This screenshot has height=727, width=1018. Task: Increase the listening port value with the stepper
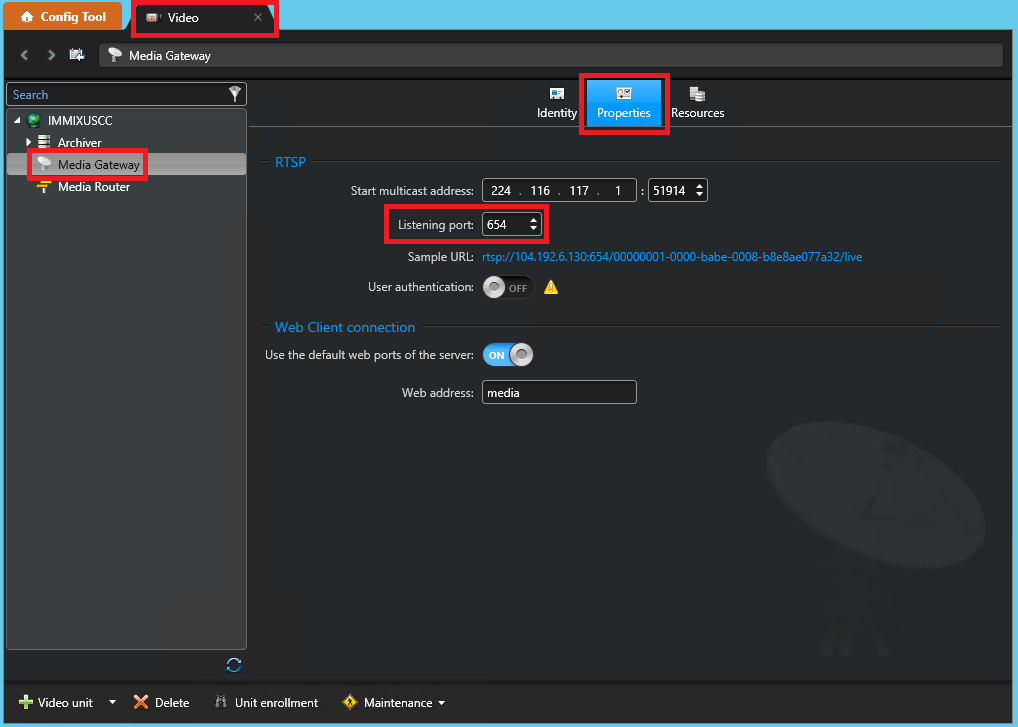point(533,220)
